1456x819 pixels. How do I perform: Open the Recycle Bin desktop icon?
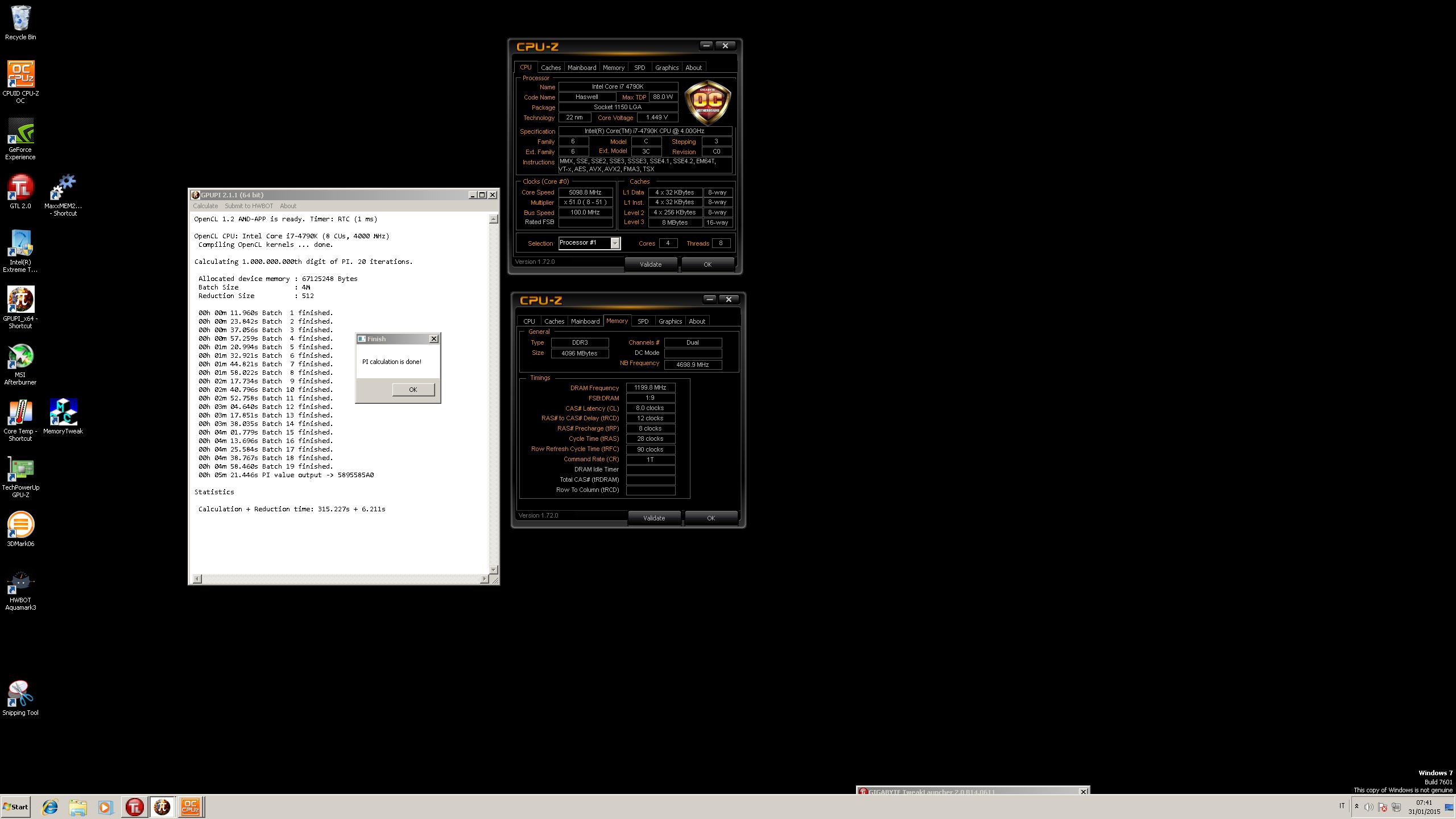click(x=20, y=23)
